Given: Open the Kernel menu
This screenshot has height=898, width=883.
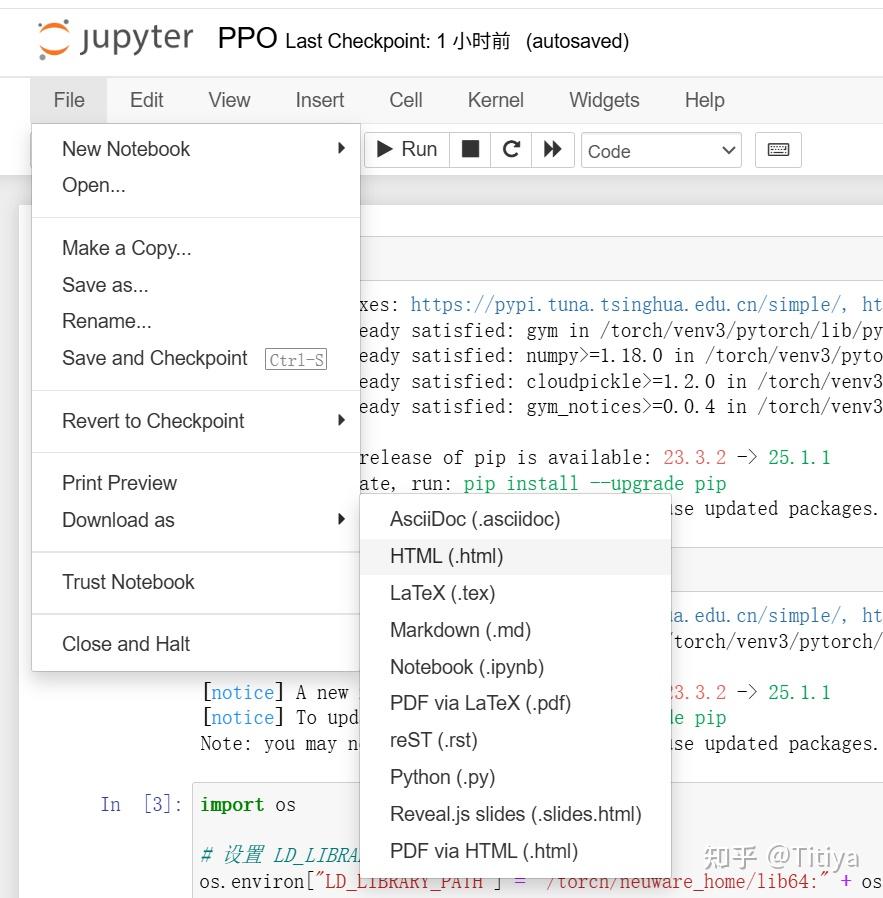Looking at the screenshot, I should click(495, 100).
